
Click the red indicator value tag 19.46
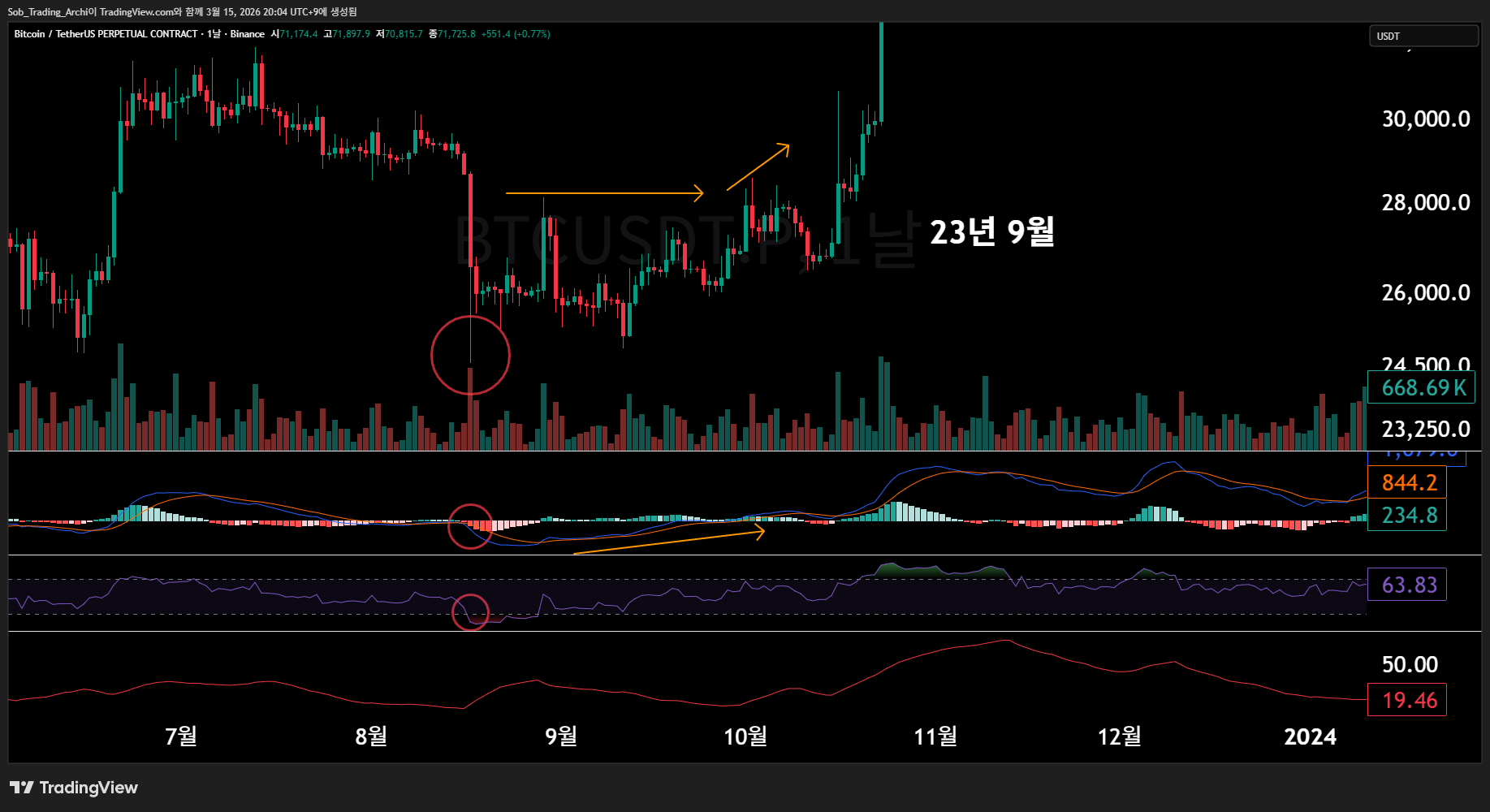[x=1407, y=700]
